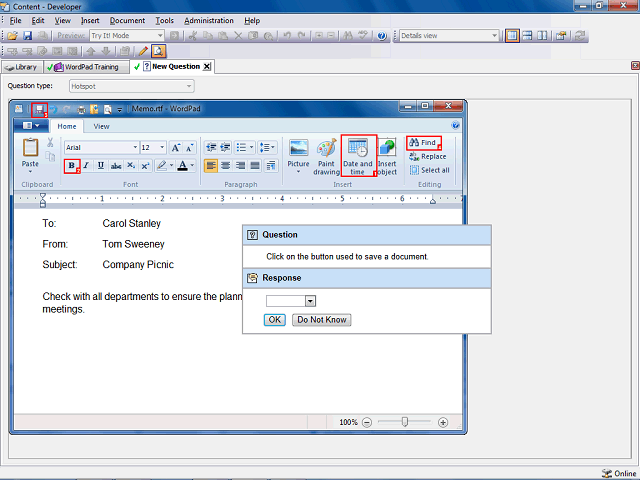Image resolution: width=640 pixels, height=480 pixels.
Task: Click the WordPad print preview magnifier icon
Action: [x=107, y=109]
